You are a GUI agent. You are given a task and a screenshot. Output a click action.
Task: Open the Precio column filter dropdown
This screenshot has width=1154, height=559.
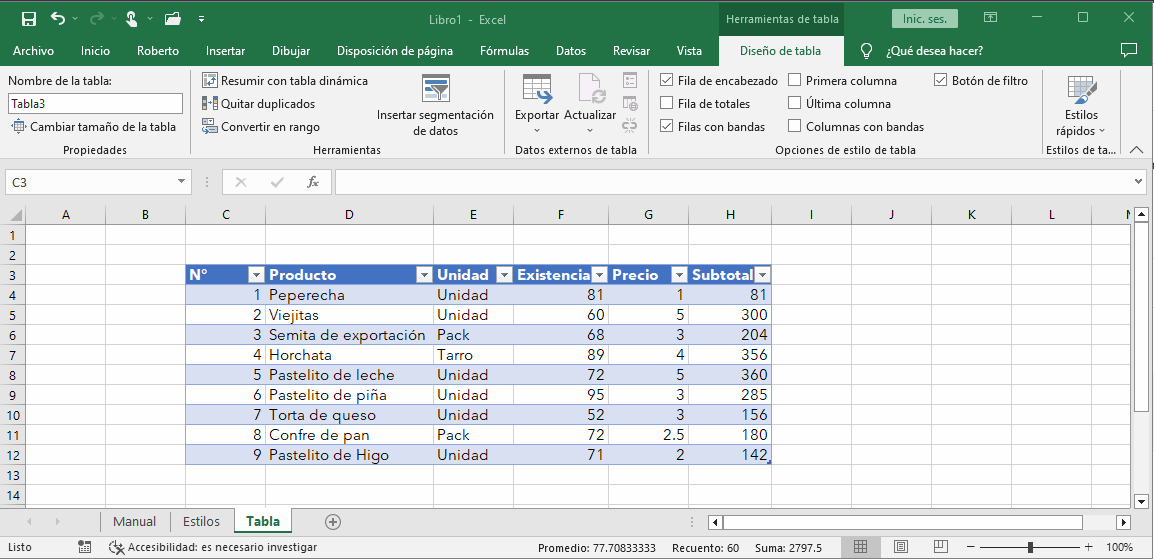point(679,275)
